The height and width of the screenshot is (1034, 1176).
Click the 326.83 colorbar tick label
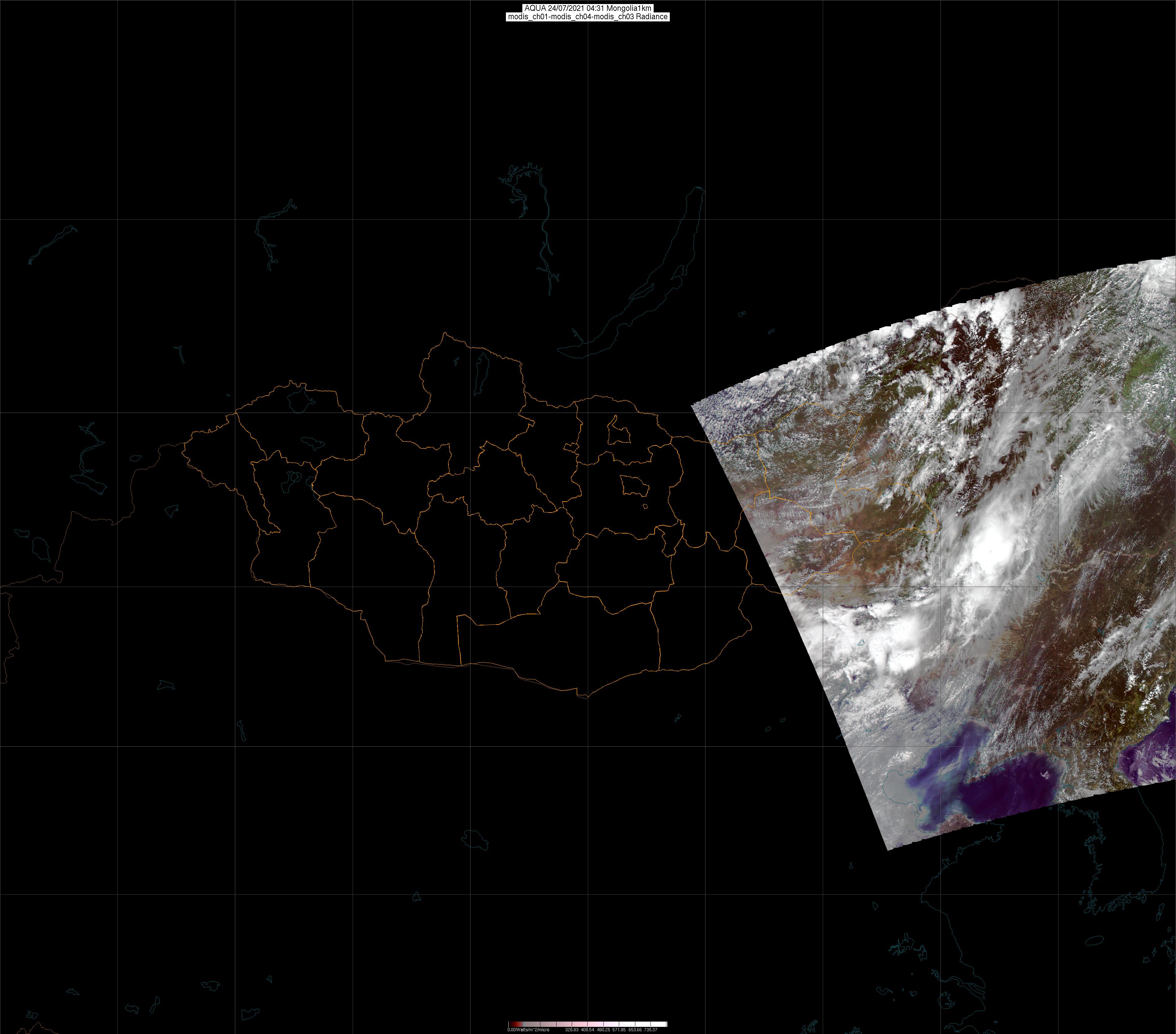(x=572, y=1030)
